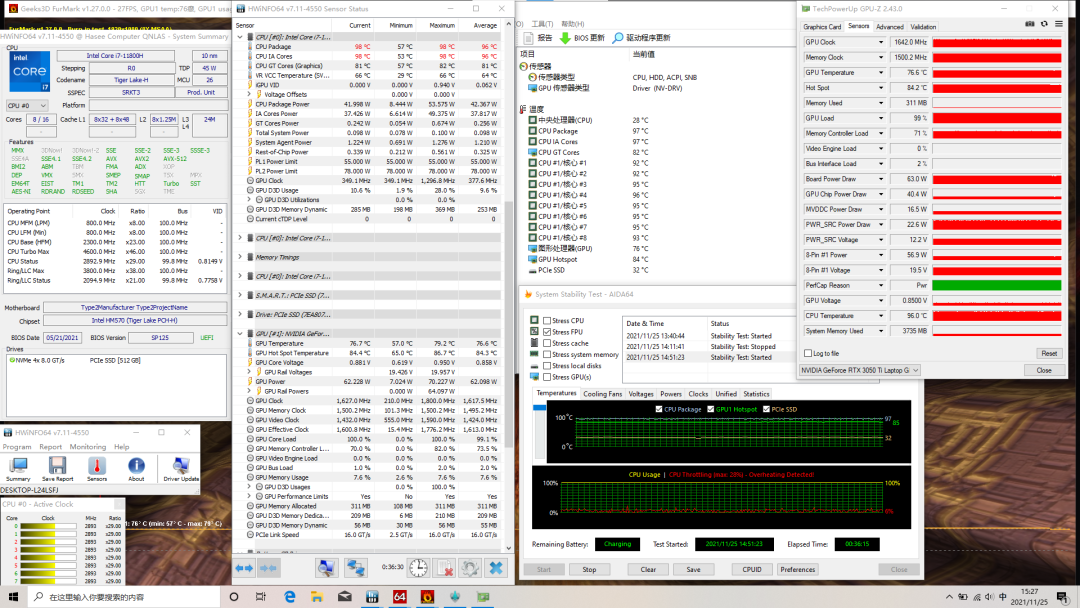Click the network computers icon in Sensor Status
This screenshot has height=608, width=1080.
point(355,568)
